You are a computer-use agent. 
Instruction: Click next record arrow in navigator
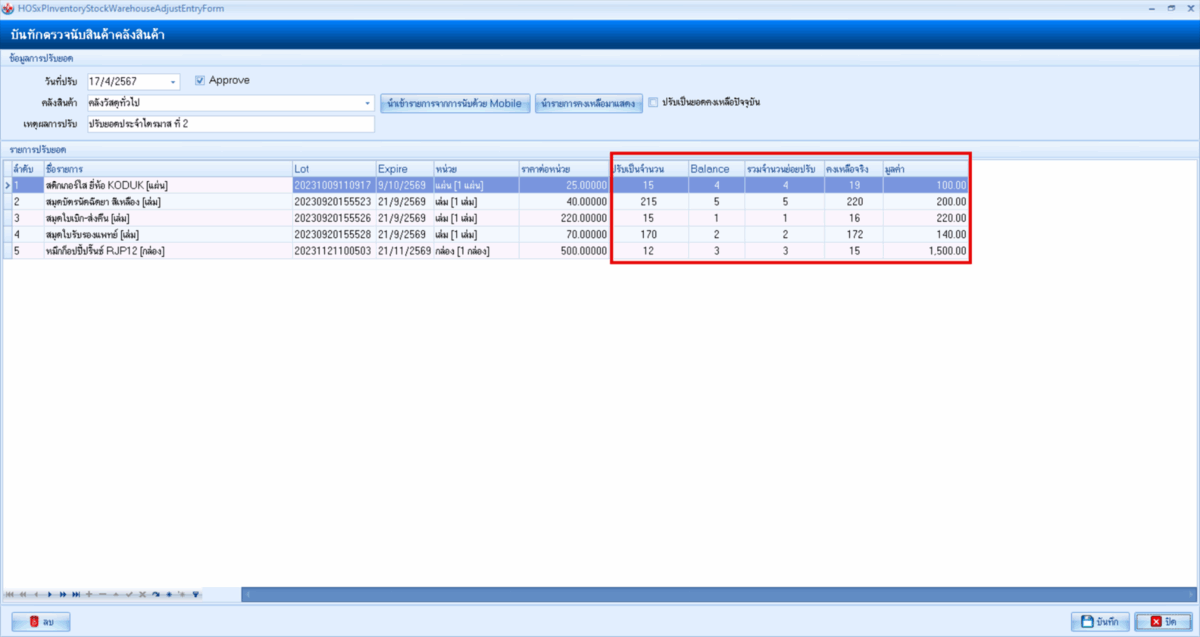[50, 594]
